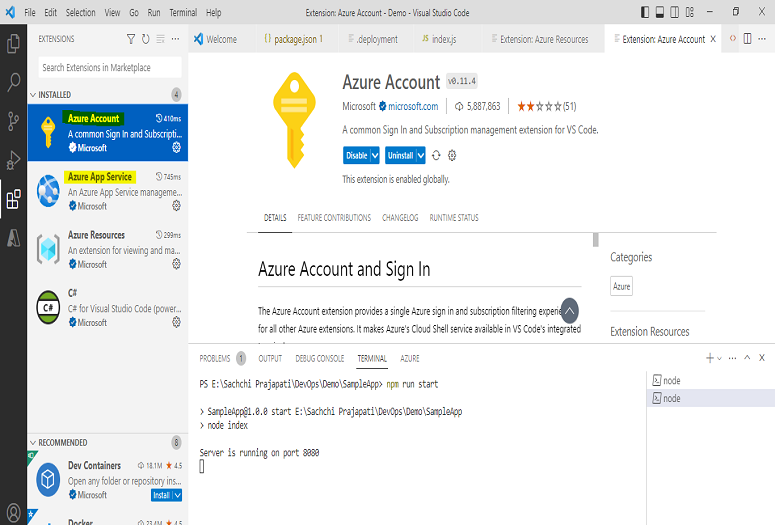Viewport: 775px width, 525px height.
Task: Open the RUNTIME STATUS tab
Action: [454, 218]
